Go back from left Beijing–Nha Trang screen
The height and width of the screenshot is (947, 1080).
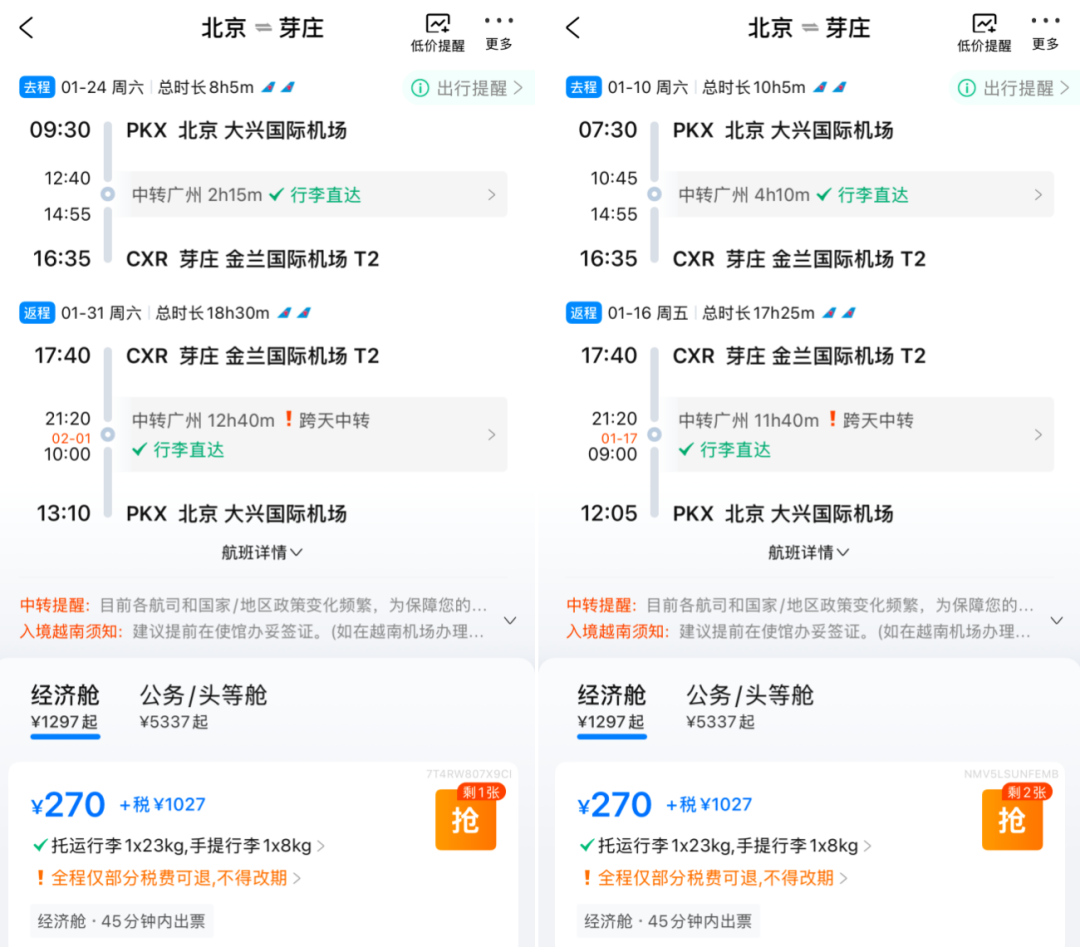(26, 28)
